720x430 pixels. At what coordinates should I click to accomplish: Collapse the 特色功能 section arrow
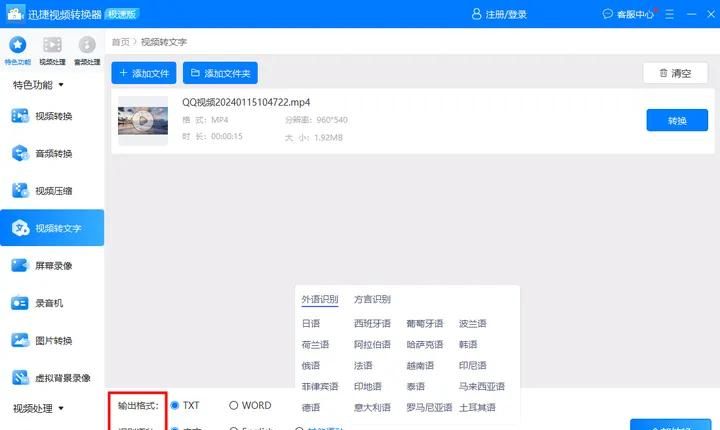61,85
